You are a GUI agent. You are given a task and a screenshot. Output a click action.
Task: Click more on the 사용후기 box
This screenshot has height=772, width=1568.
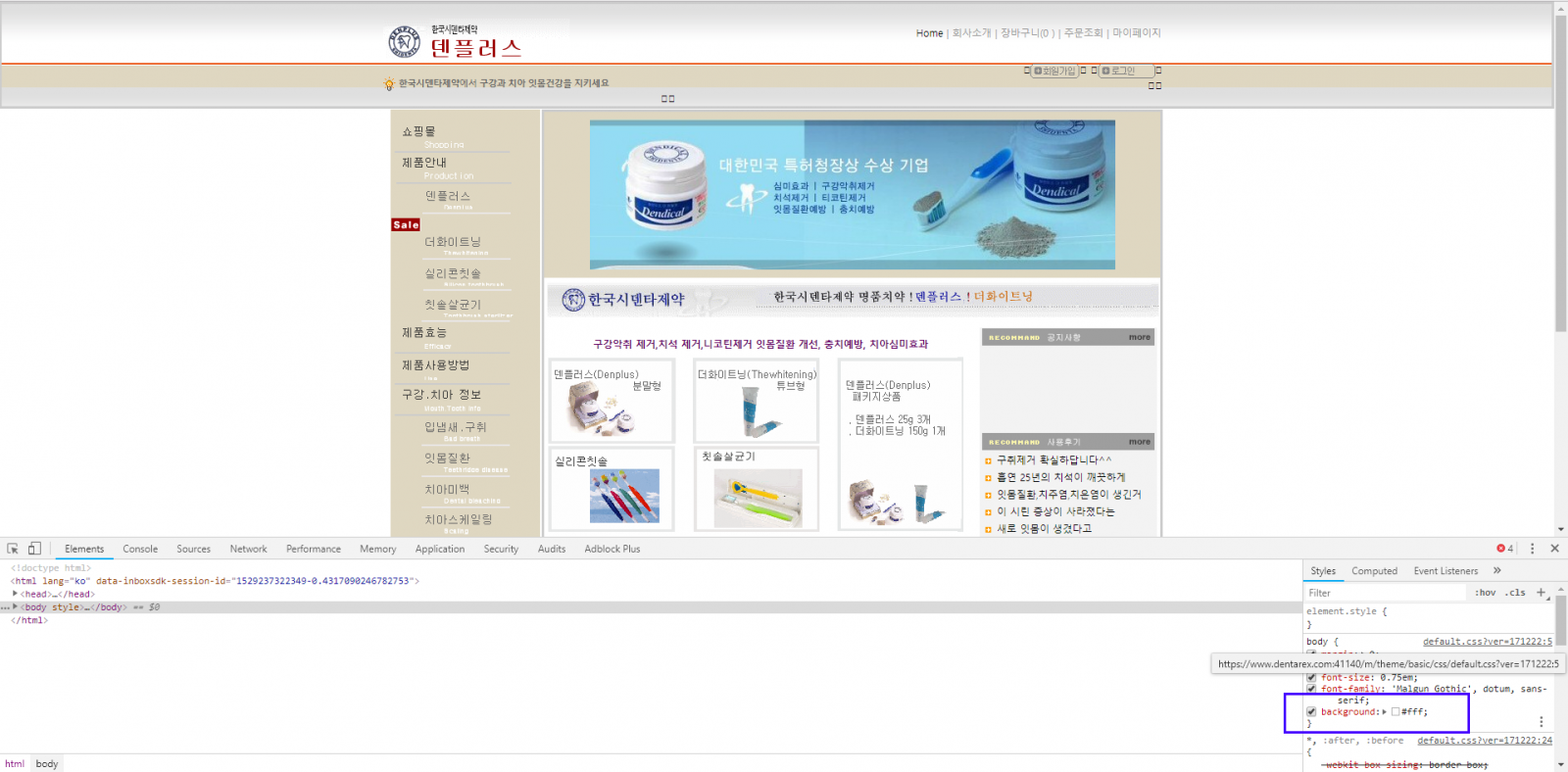point(1139,442)
